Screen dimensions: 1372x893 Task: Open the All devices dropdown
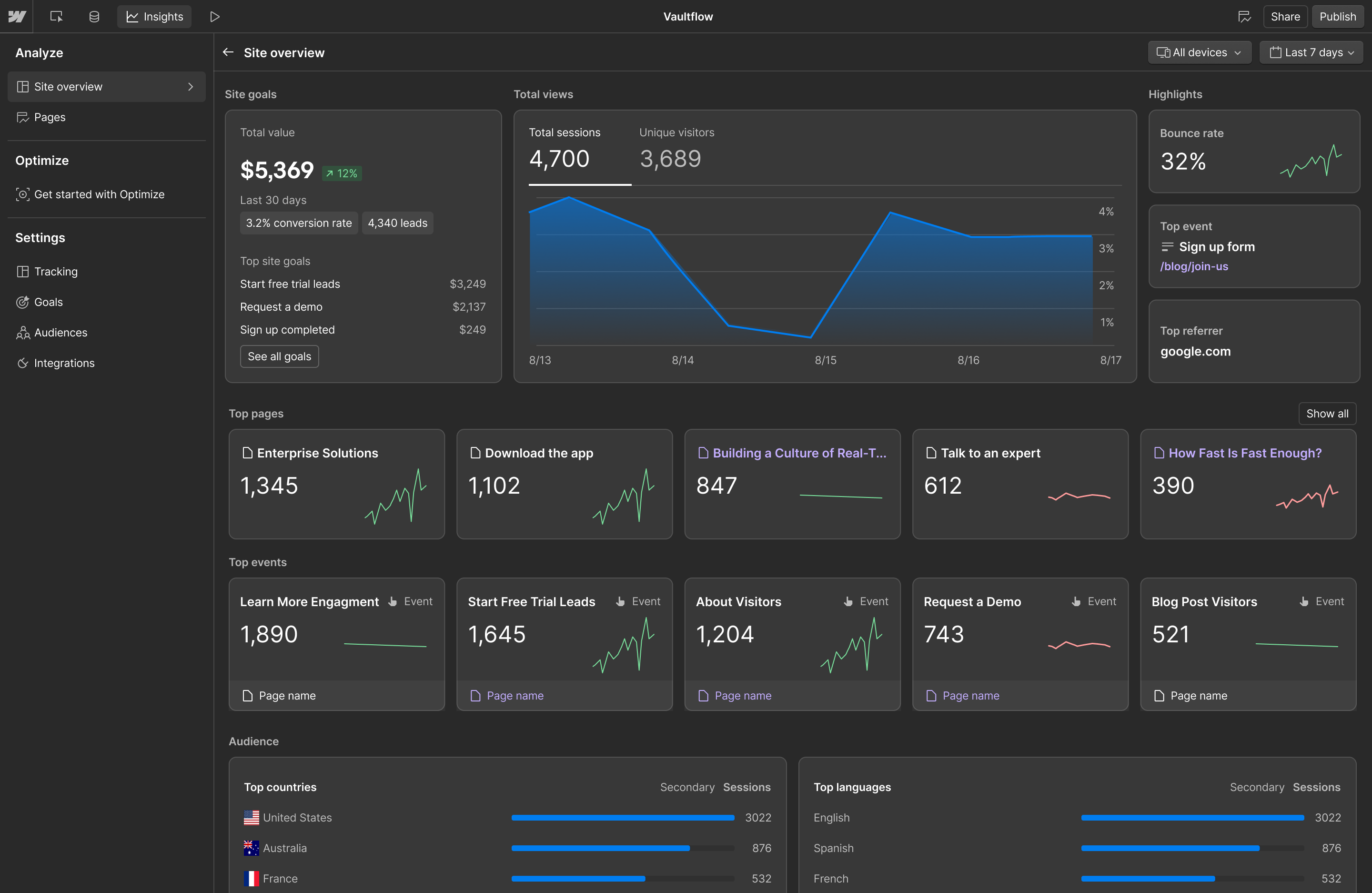tap(1199, 52)
